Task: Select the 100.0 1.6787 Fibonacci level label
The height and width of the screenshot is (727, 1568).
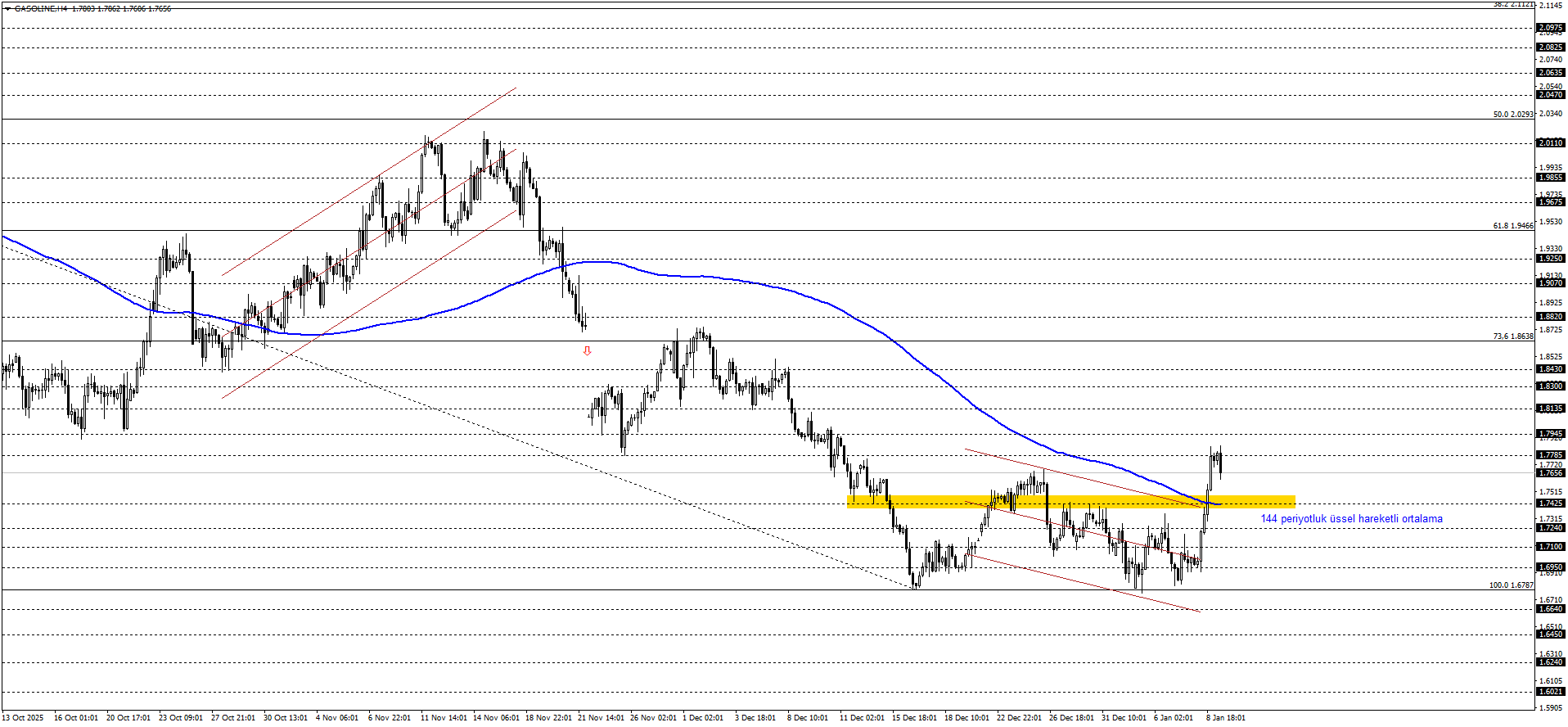Action: click(x=1511, y=585)
